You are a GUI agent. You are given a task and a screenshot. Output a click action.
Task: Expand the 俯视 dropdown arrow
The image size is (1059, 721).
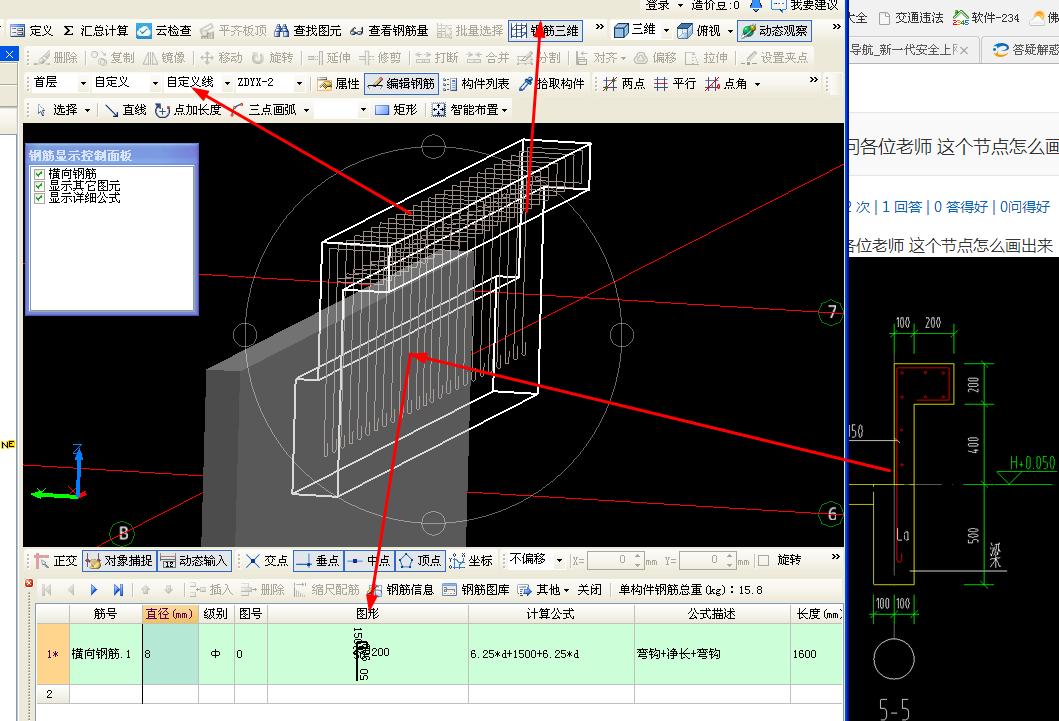pos(730,31)
